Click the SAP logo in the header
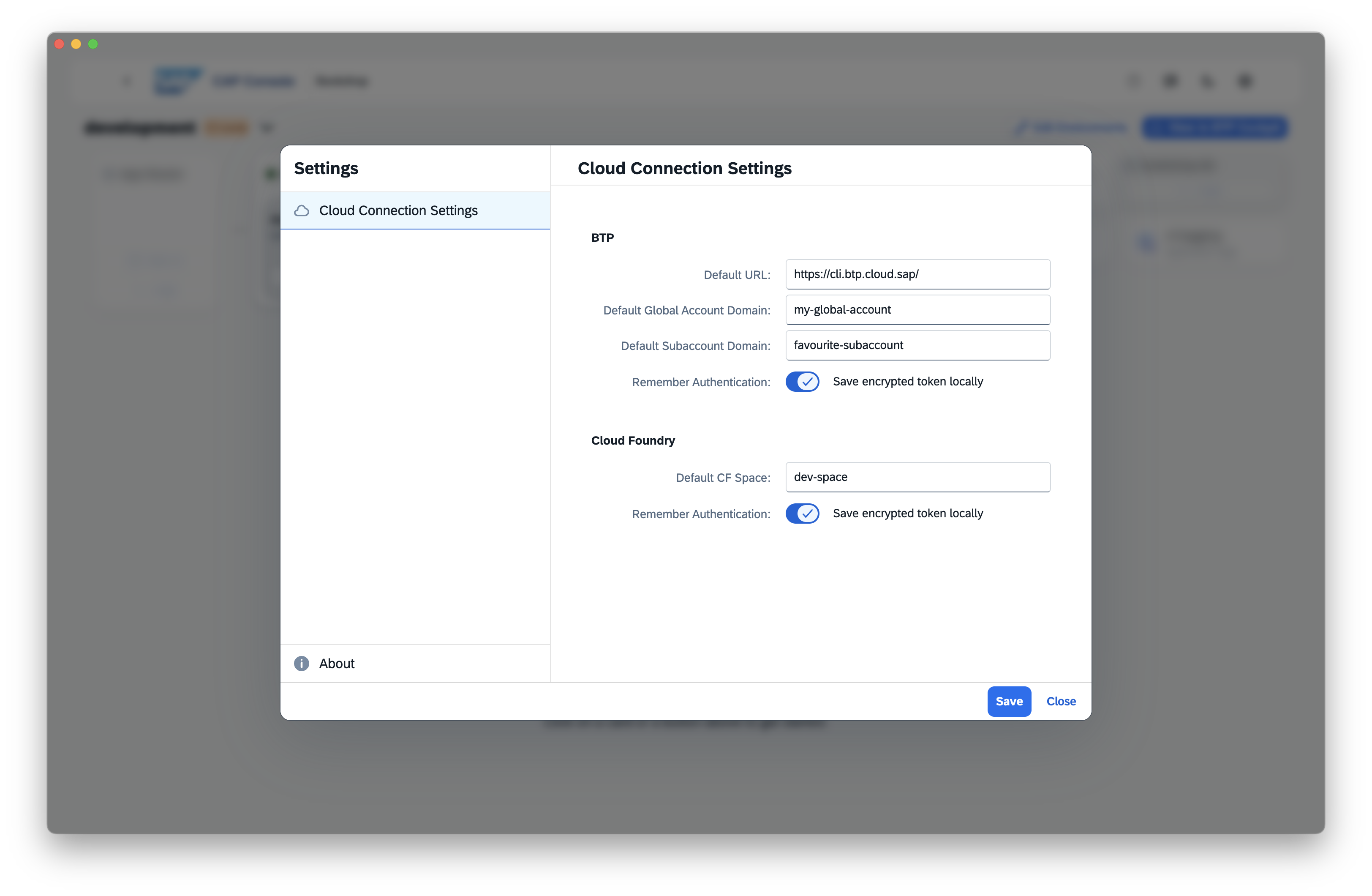 click(177, 81)
